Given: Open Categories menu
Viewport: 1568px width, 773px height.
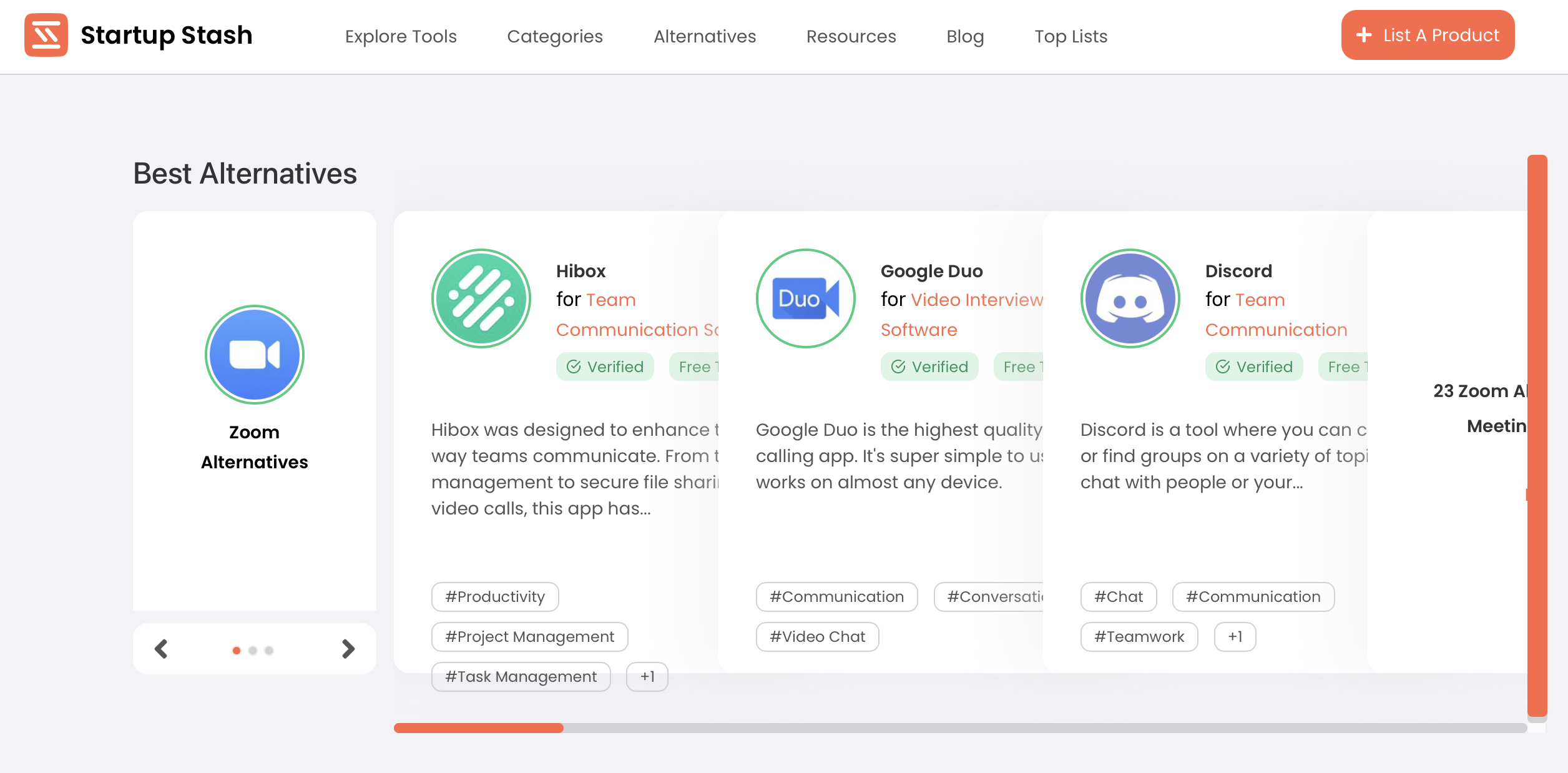Looking at the screenshot, I should tap(555, 36).
